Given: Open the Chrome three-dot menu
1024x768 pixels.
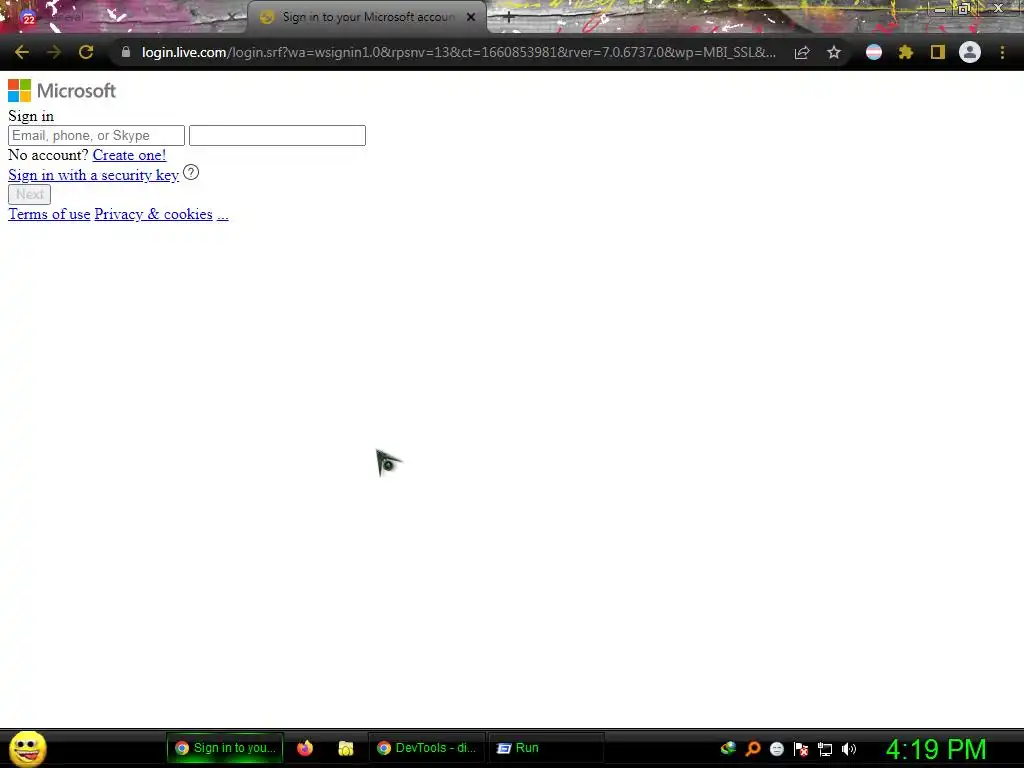Looking at the screenshot, I should [1002, 52].
